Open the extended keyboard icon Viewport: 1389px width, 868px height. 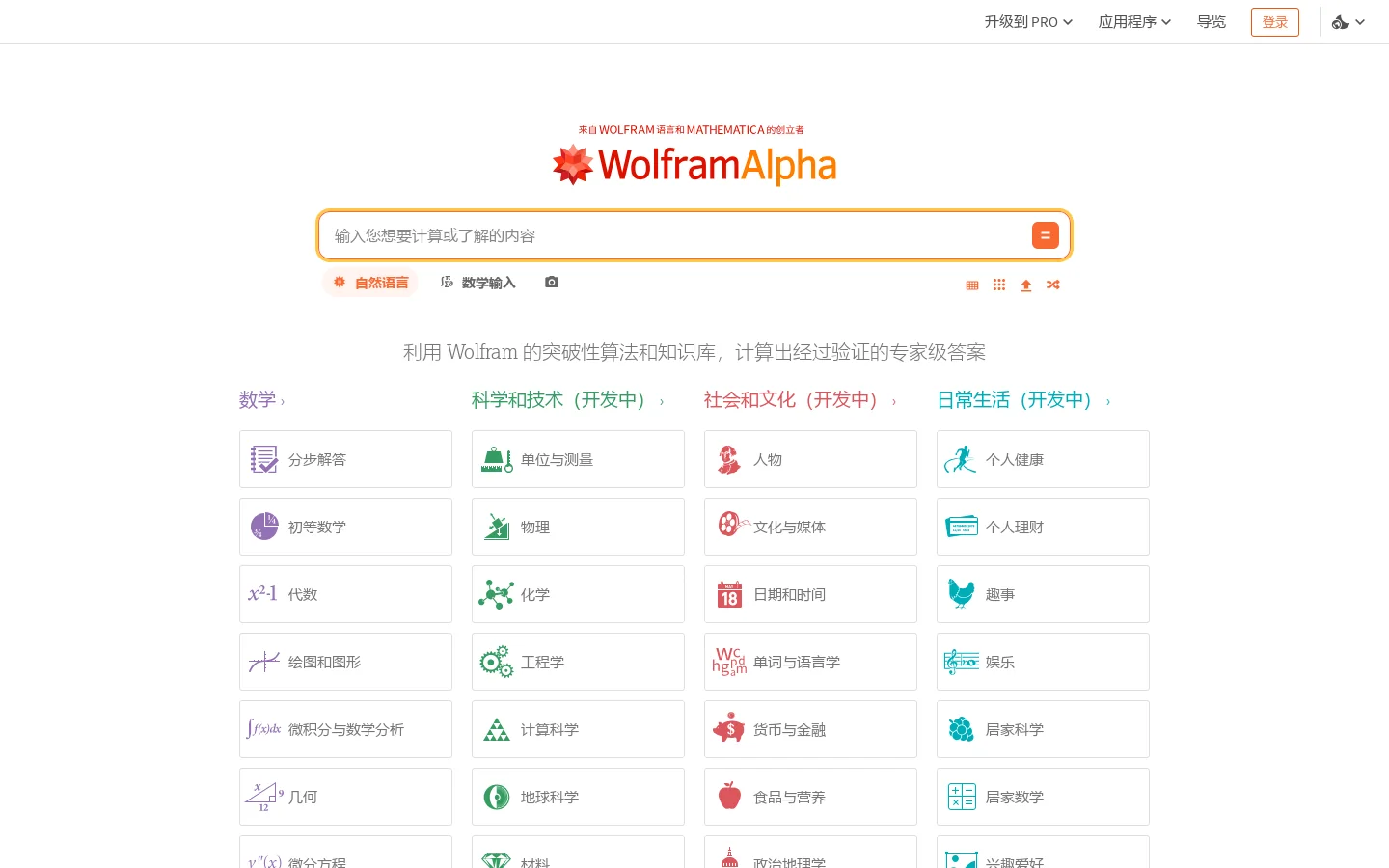tap(972, 285)
